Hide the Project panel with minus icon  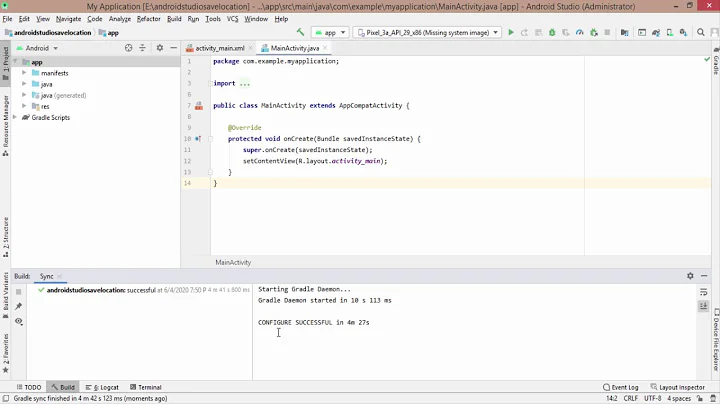click(x=174, y=48)
